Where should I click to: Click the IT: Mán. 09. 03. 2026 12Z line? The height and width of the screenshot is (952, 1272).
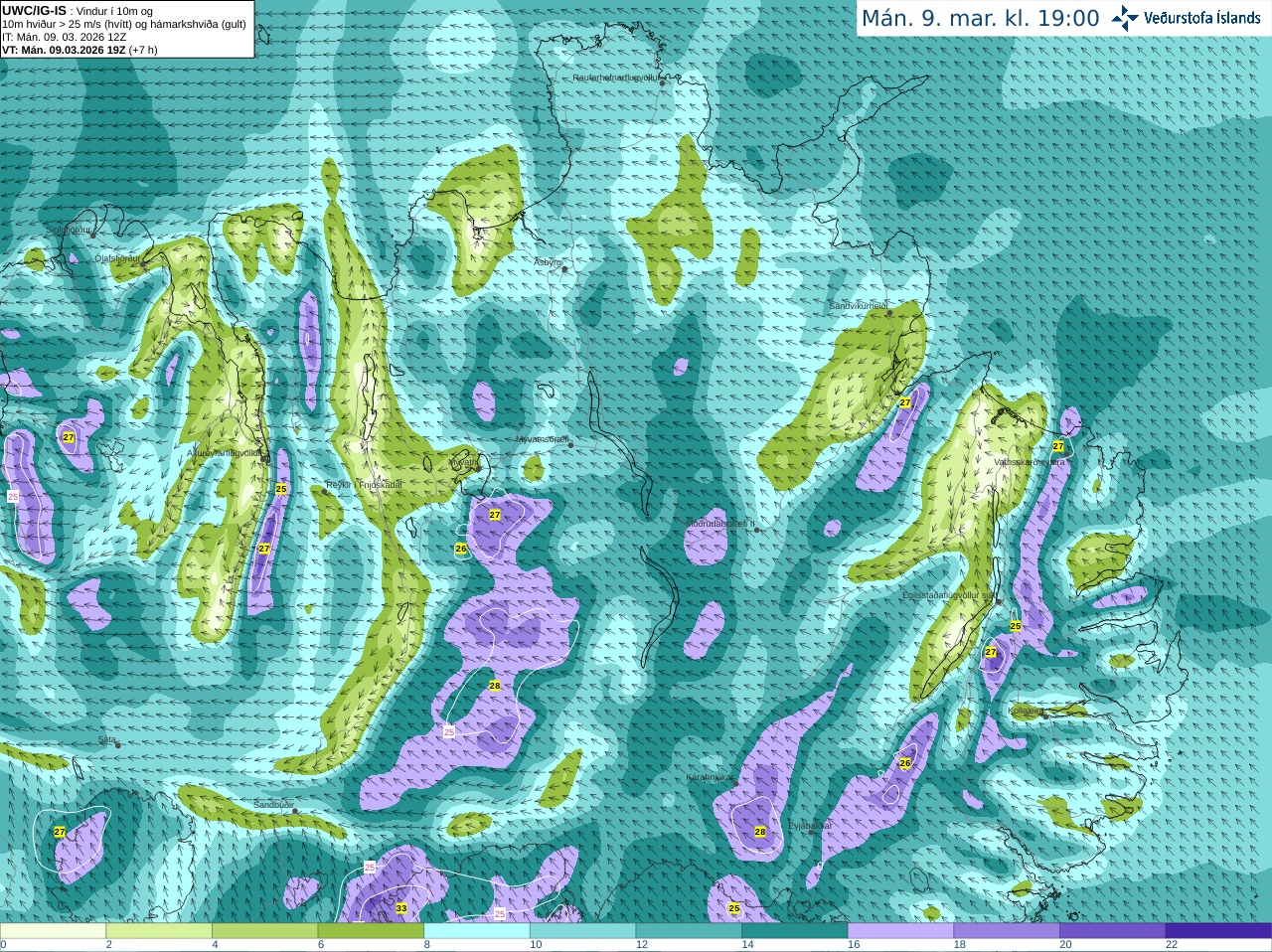coord(64,37)
